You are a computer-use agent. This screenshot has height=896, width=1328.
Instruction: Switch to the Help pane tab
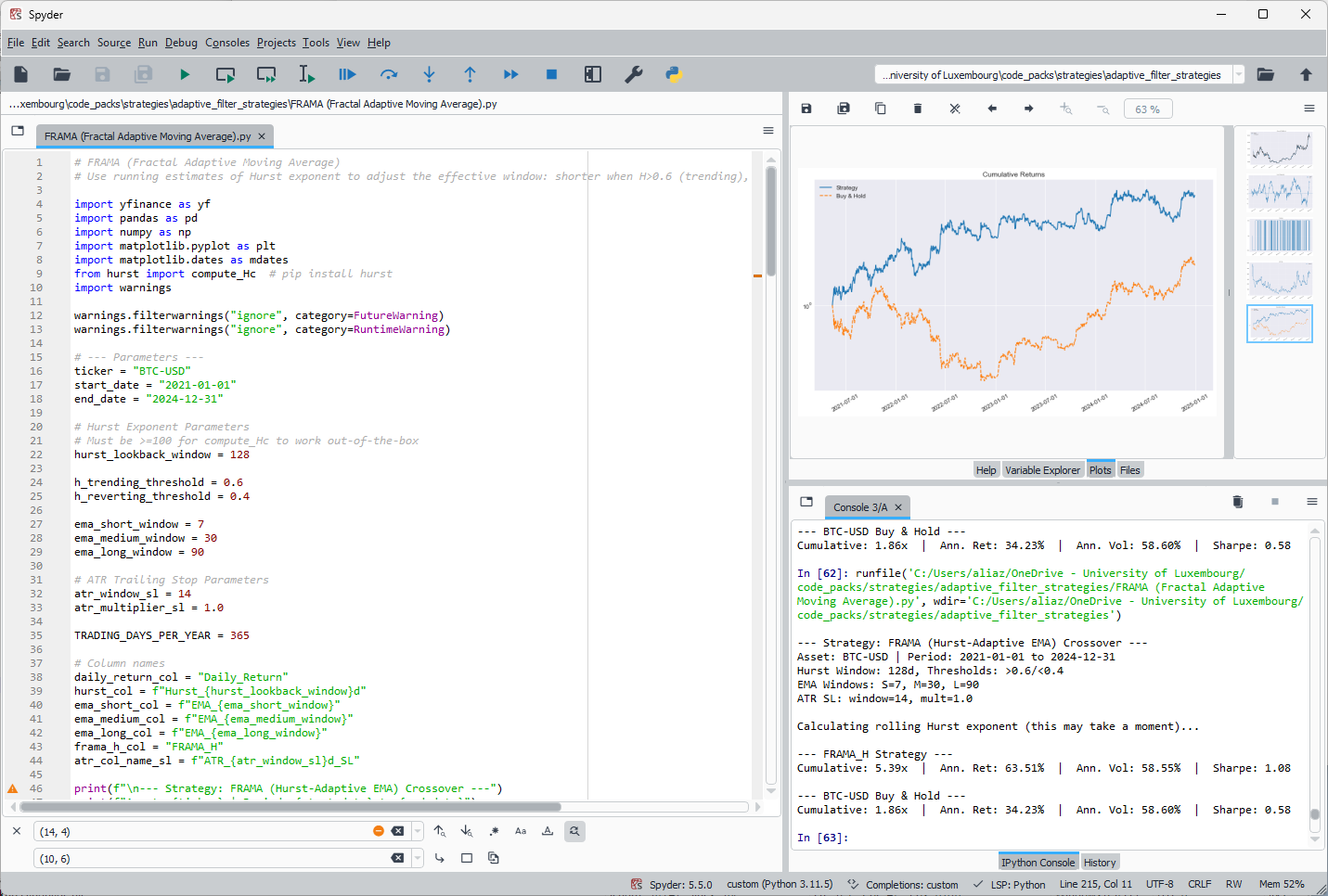coord(986,470)
